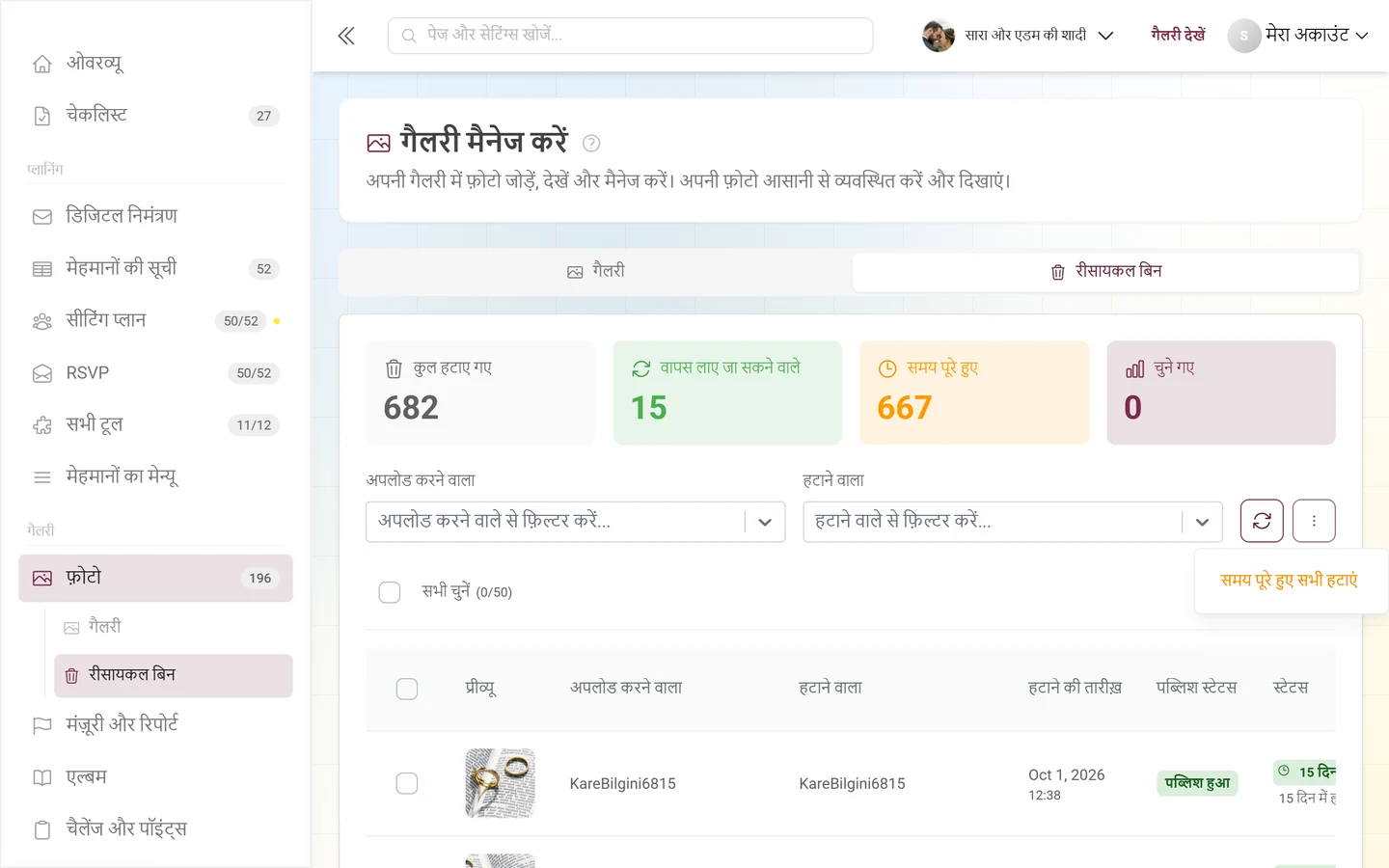Click the refresh icon button
The image size is (1389, 868).
[1262, 521]
